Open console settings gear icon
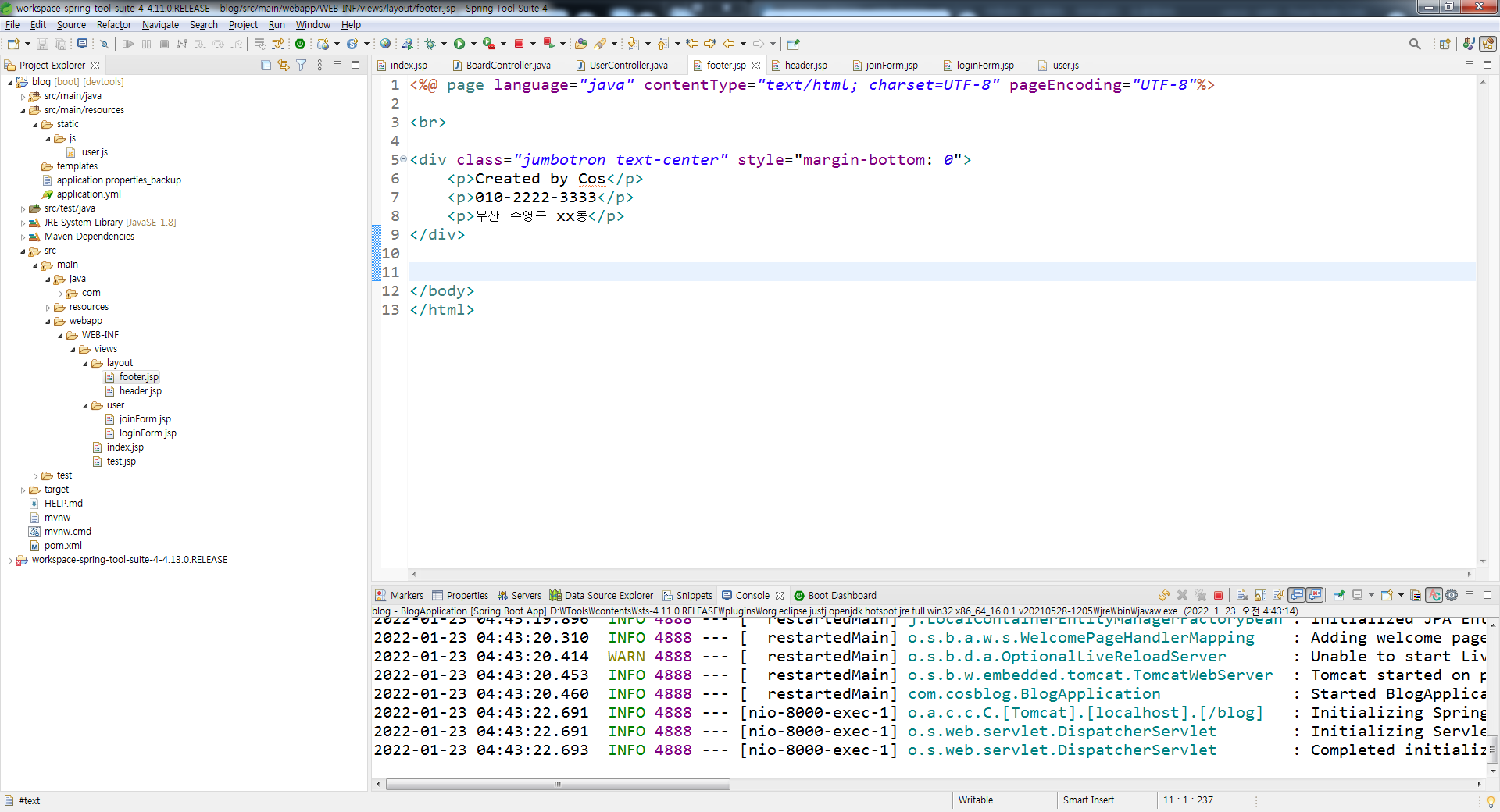 [1452, 595]
